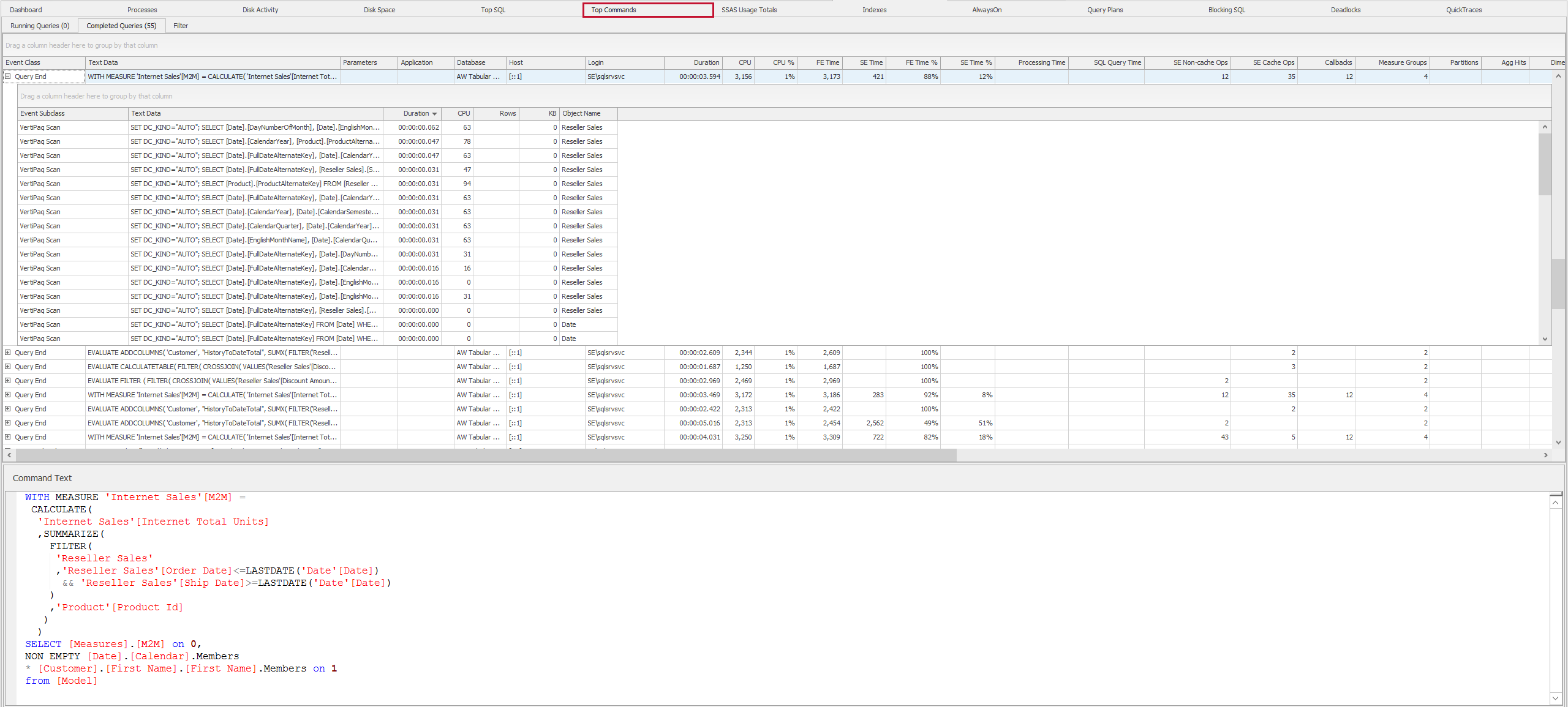Open the Deadlocks tab
Image resolution: width=1568 pixels, height=707 pixels.
coord(1345,9)
